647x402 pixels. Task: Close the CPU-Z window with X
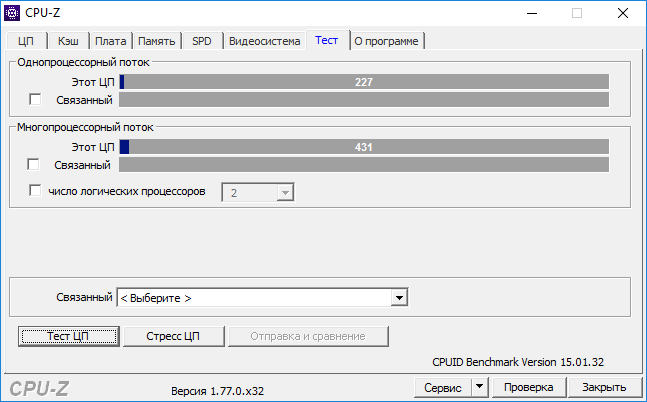pyautogui.click(x=623, y=13)
